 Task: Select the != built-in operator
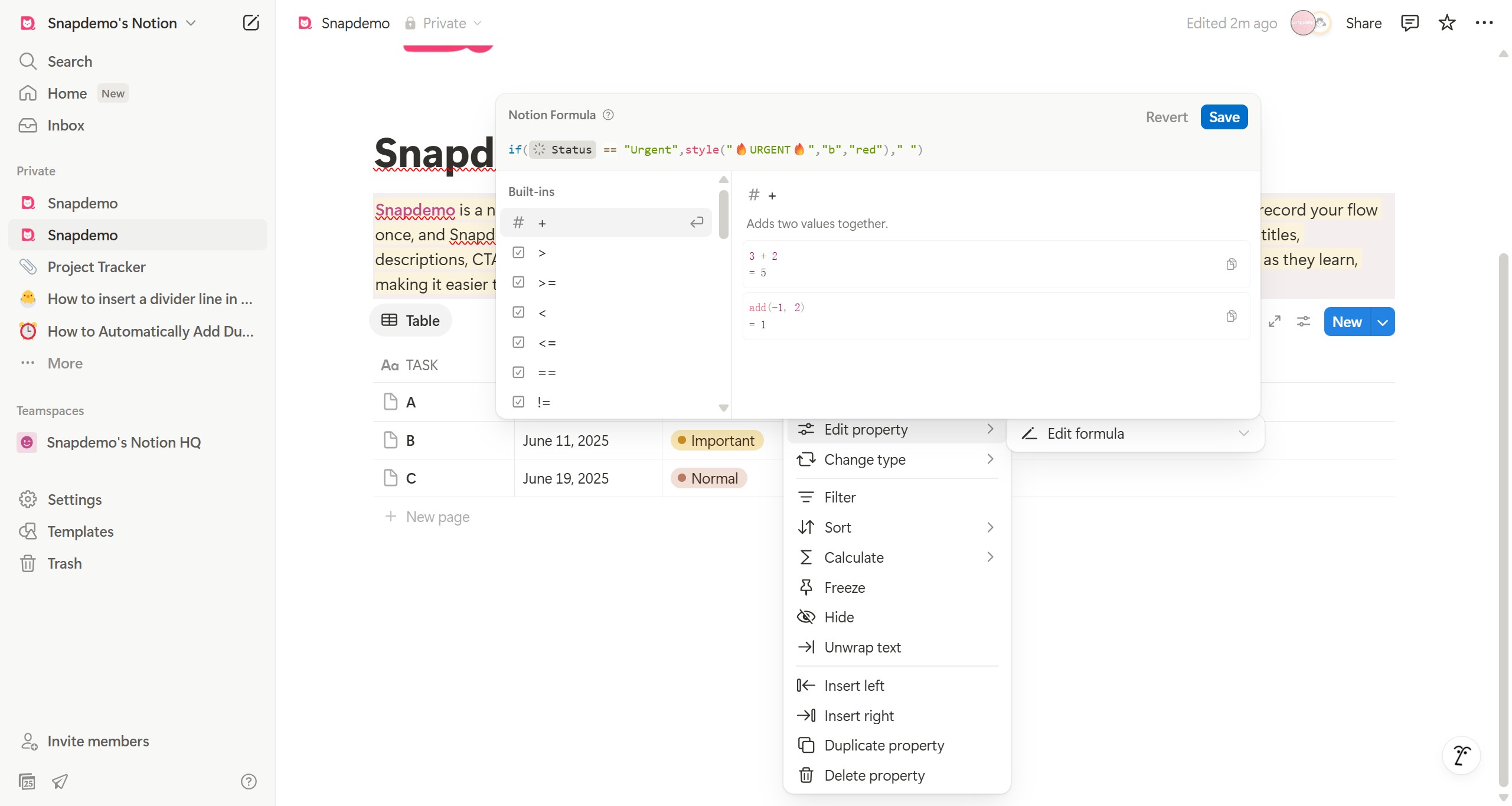606,402
